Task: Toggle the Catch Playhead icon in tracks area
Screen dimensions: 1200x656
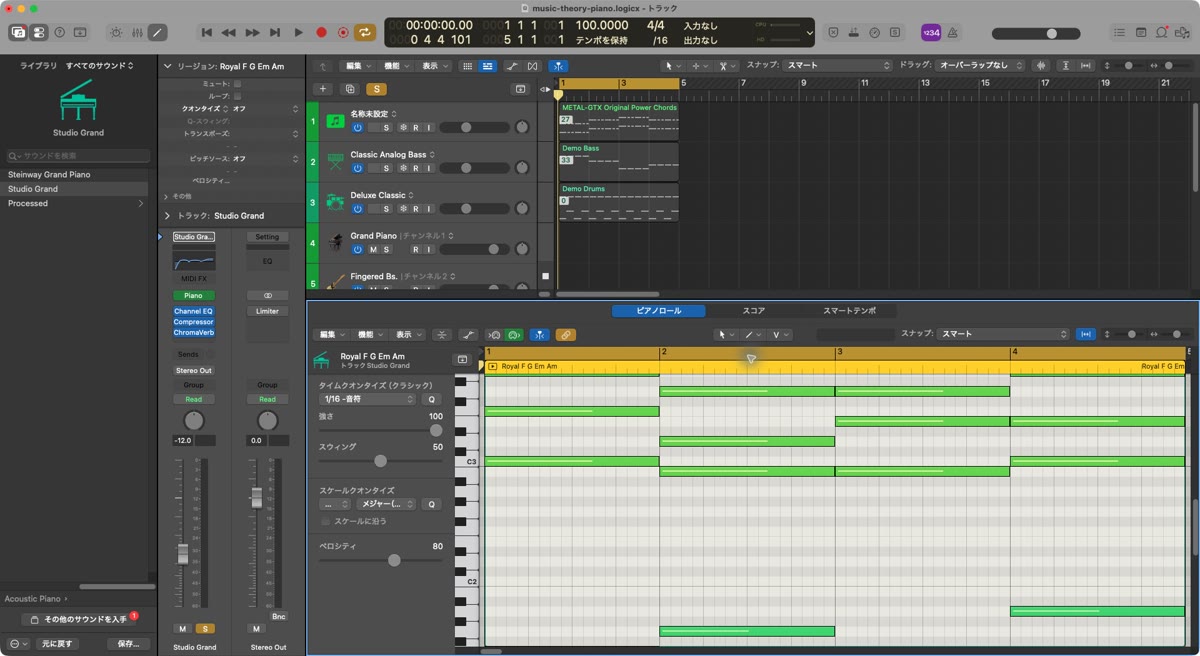Action: coord(559,66)
